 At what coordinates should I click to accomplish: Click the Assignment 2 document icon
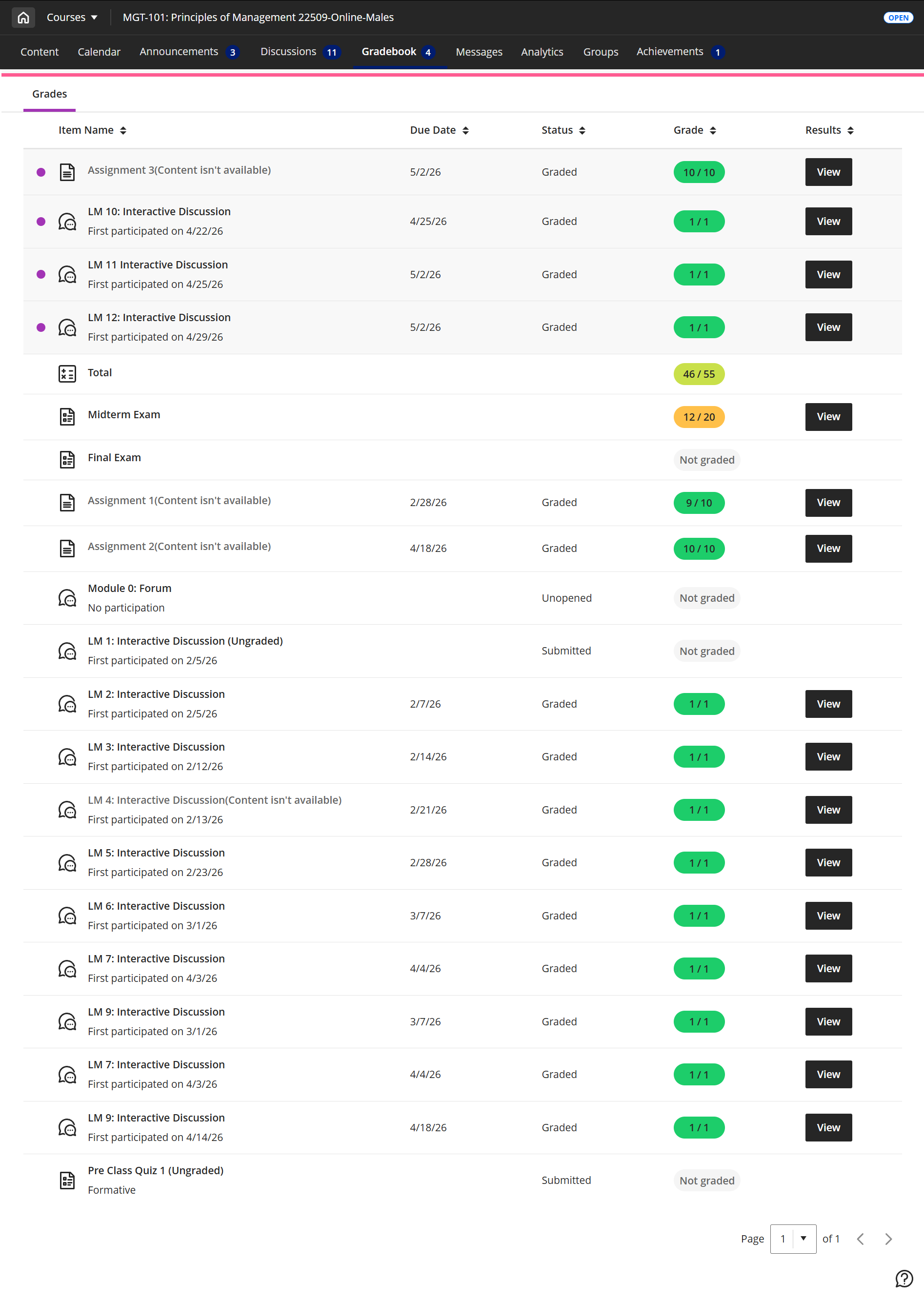click(67, 548)
